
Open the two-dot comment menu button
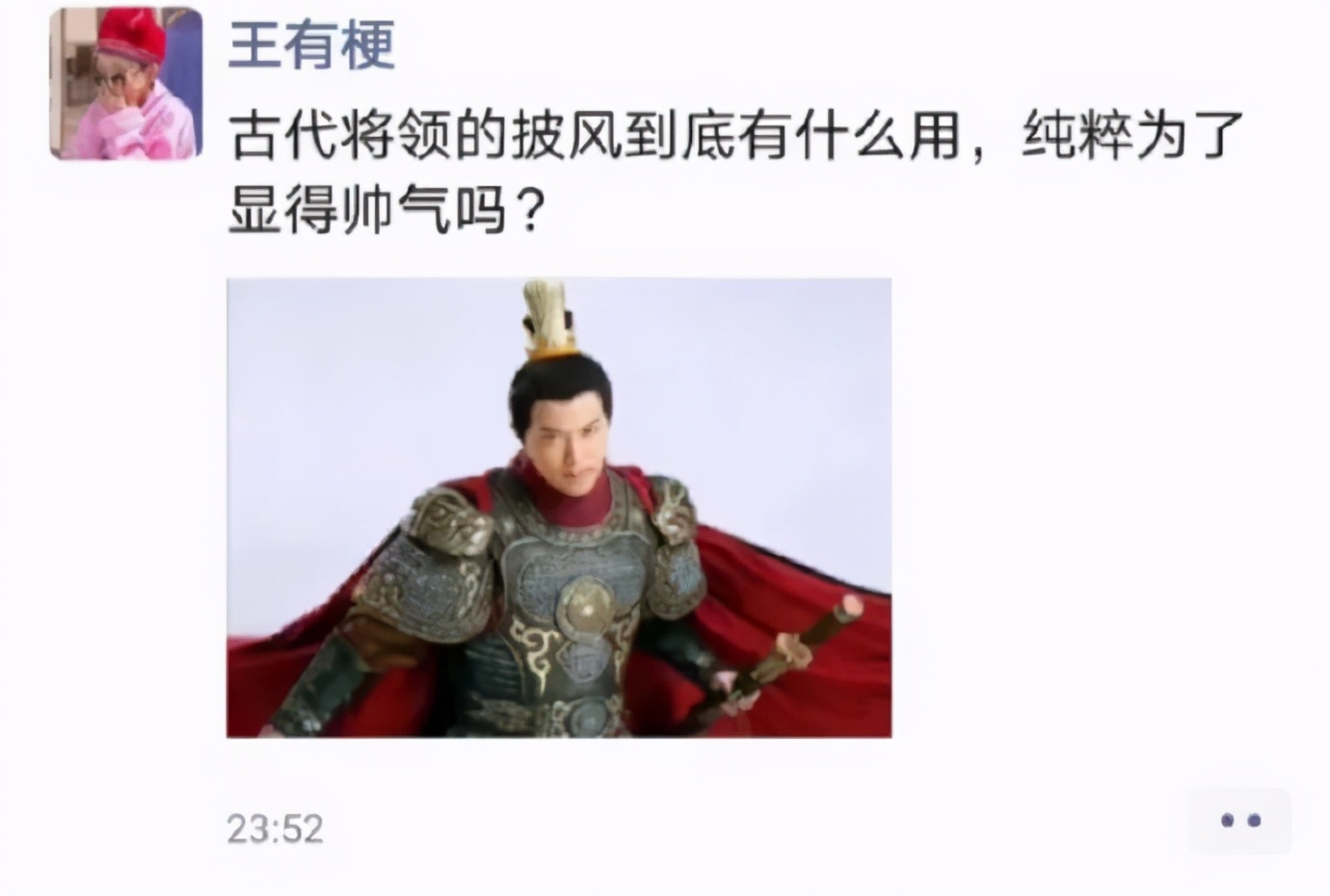pos(1239,821)
